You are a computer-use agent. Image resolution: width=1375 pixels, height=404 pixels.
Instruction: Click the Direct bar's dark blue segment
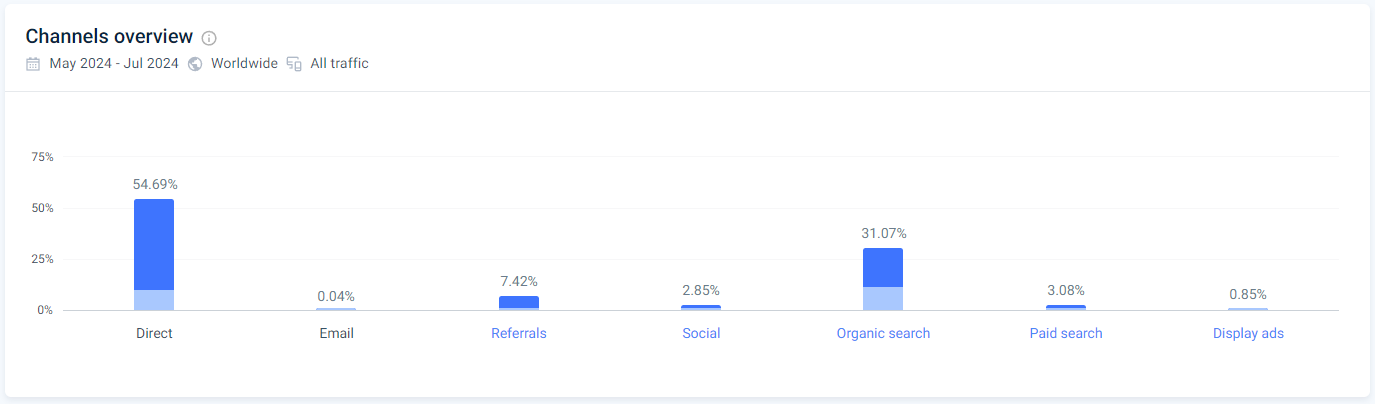coord(154,244)
